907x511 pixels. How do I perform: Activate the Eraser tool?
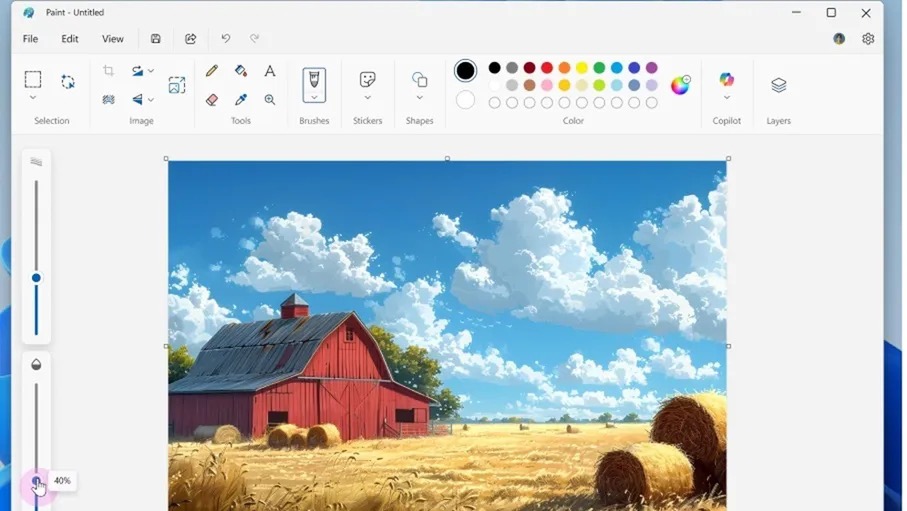pyautogui.click(x=212, y=100)
